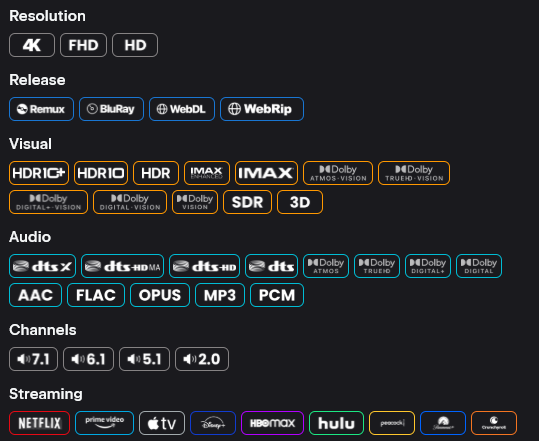Choose the plain HDR badge
This screenshot has width=539, height=441.
[x=156, y=173]
